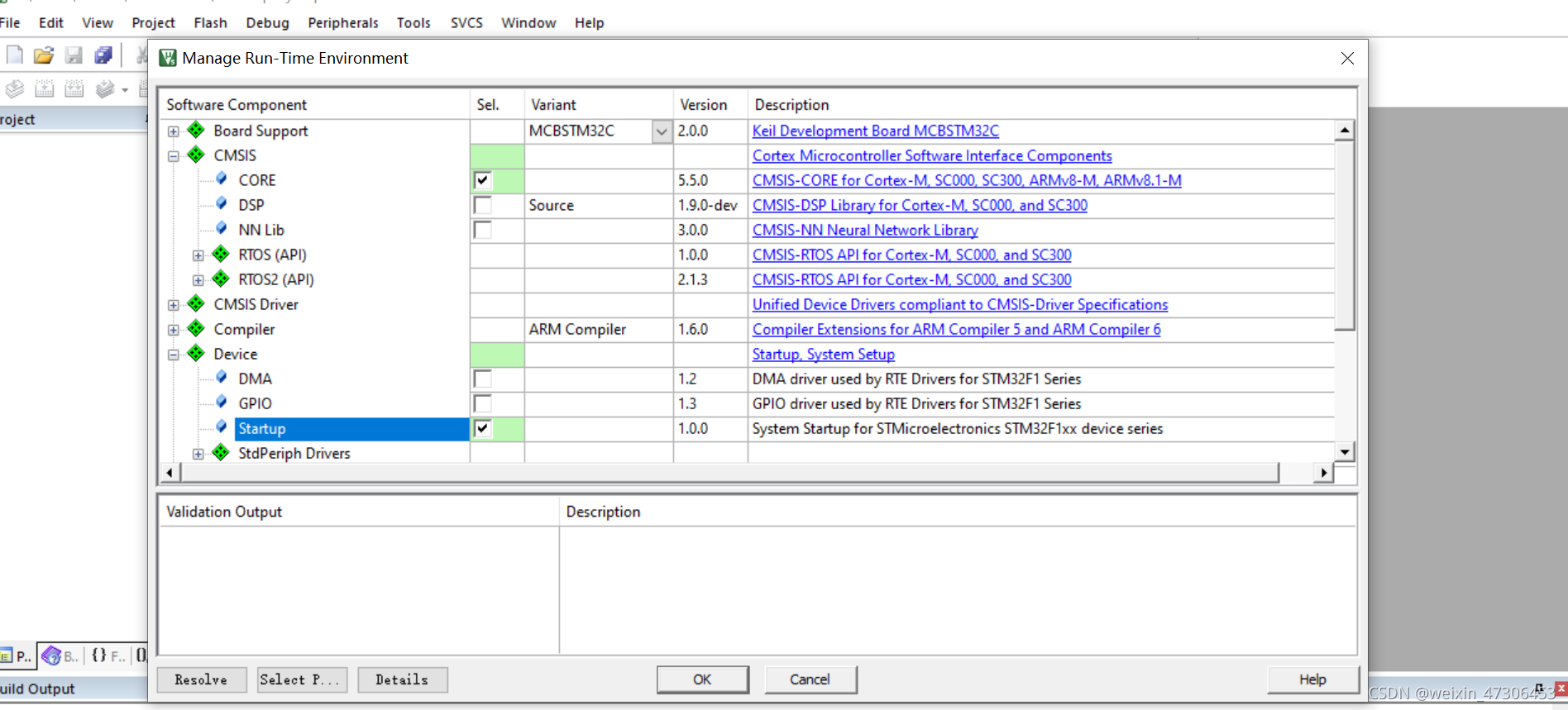
Task: Click the Rebuild all toolbar icon
Action: 74,88
